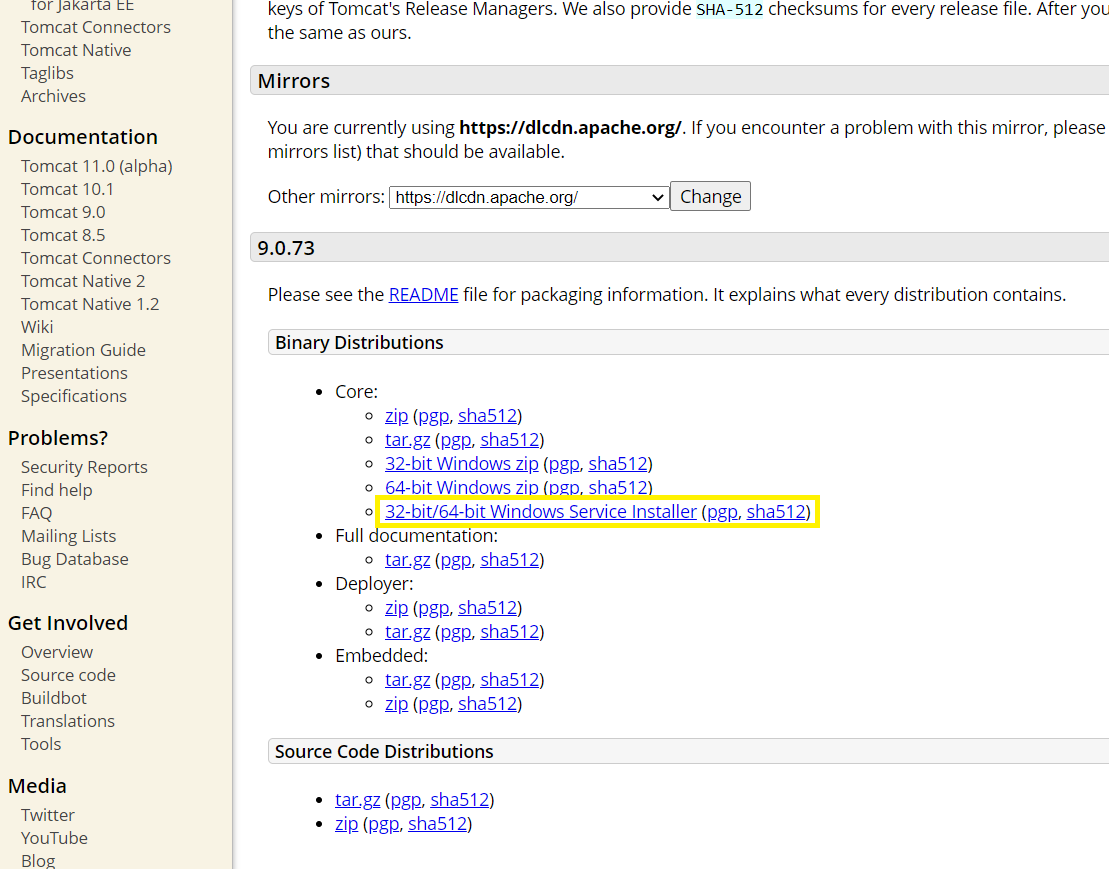The width and height of the screenshot is (1109, 869).
Task: Open YouTube media link
Action: (54, 838)
